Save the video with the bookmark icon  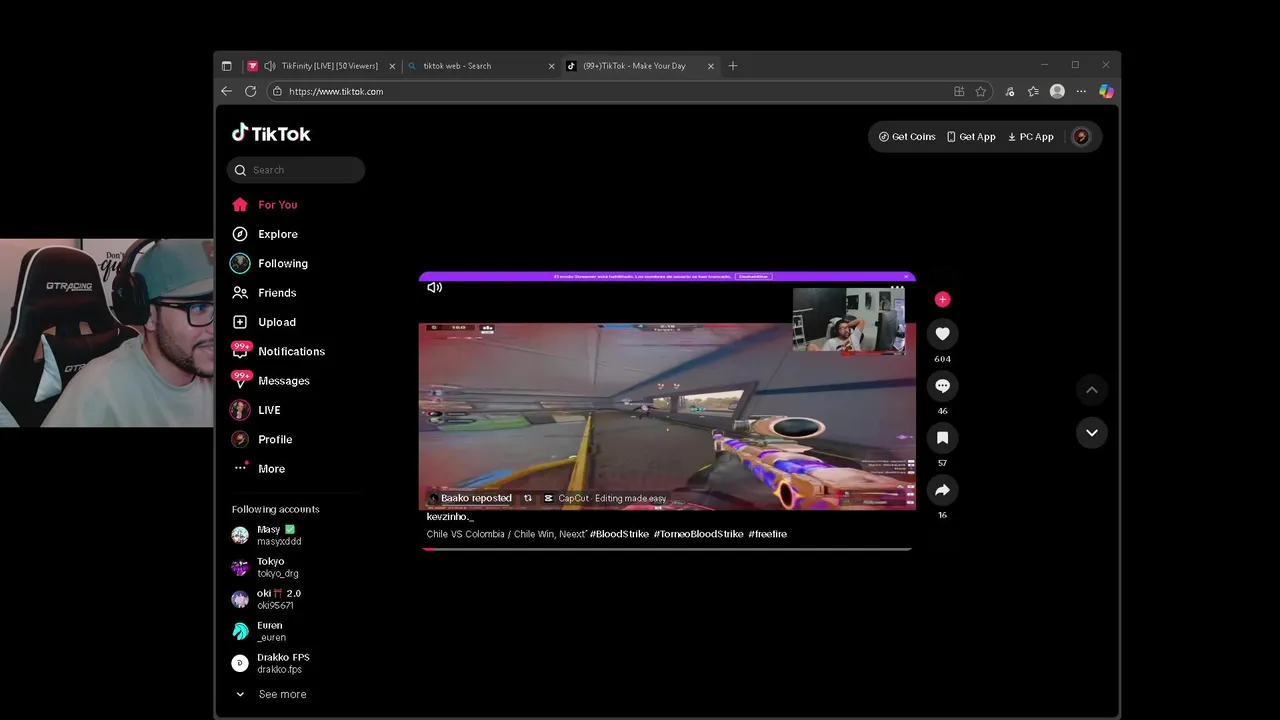coord(942,438)
